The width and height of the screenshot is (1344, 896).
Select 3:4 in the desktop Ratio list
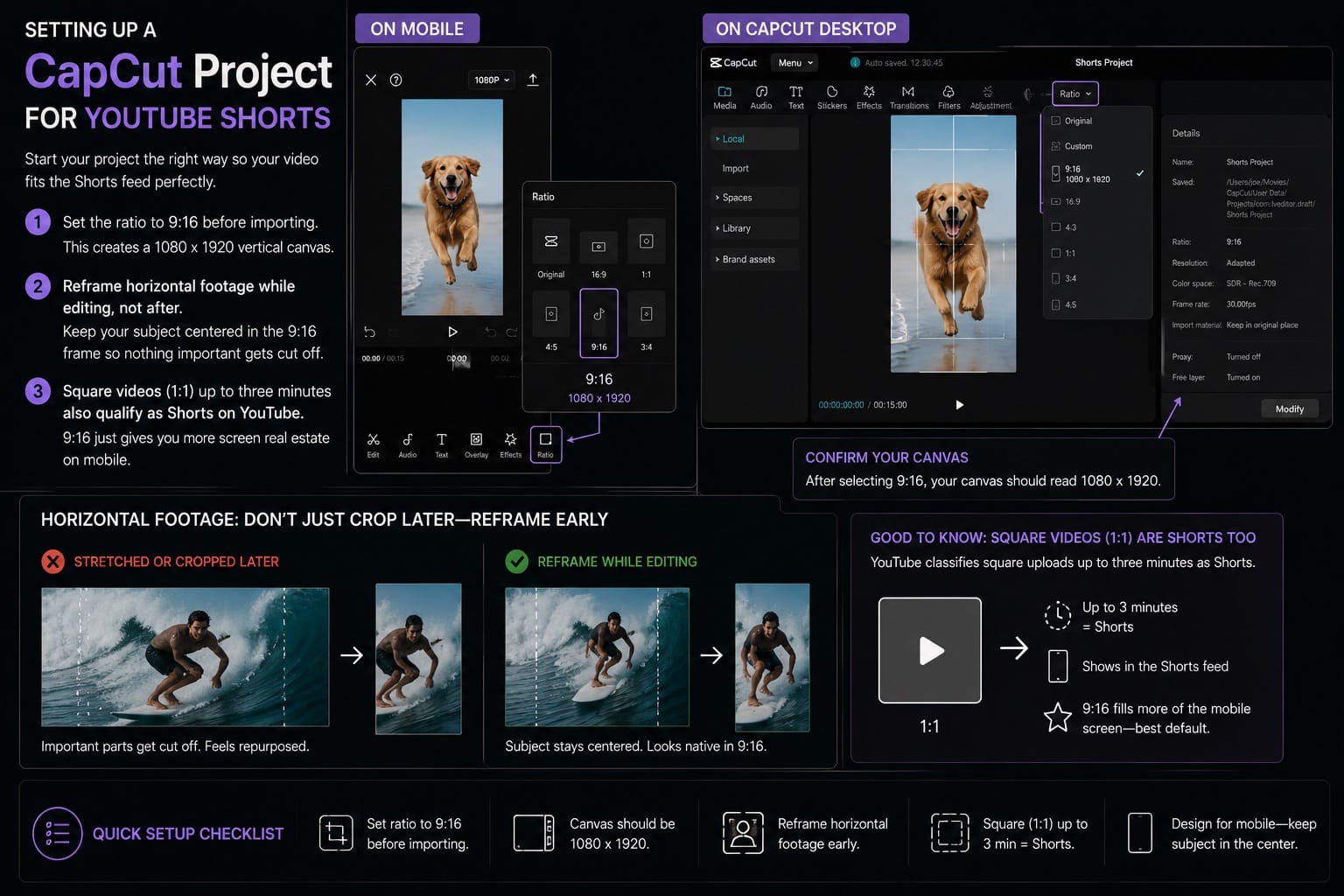tap(1097, 278)
